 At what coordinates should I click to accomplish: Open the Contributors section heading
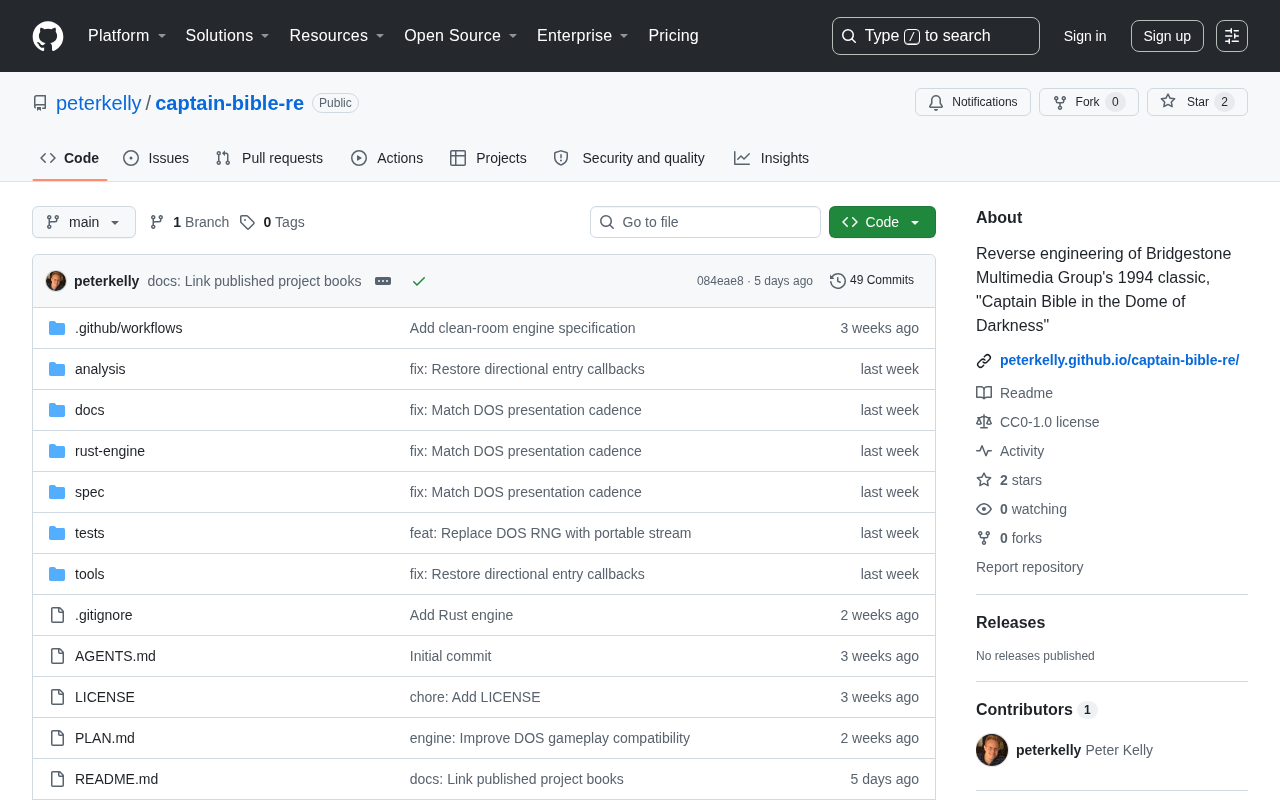coord(1036,709)
